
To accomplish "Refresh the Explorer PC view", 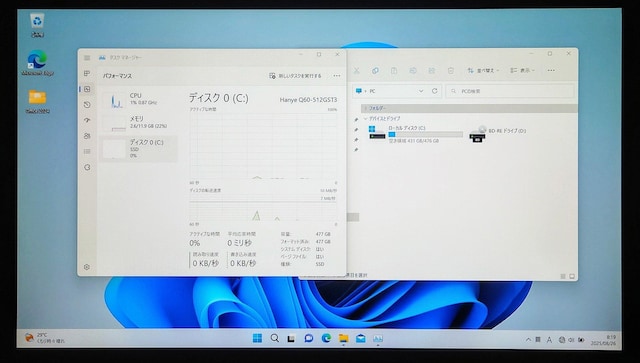I will pos(435,91).
